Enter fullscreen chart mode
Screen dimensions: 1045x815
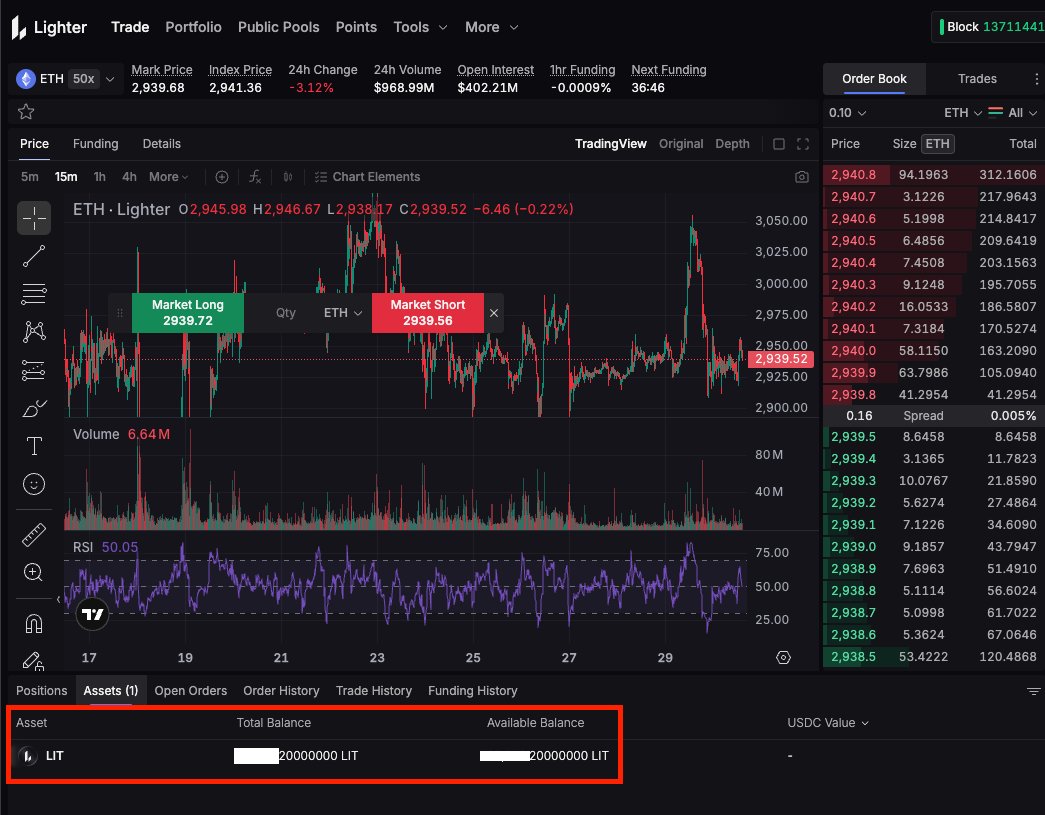pyautogui.click(x=803, y=144)
